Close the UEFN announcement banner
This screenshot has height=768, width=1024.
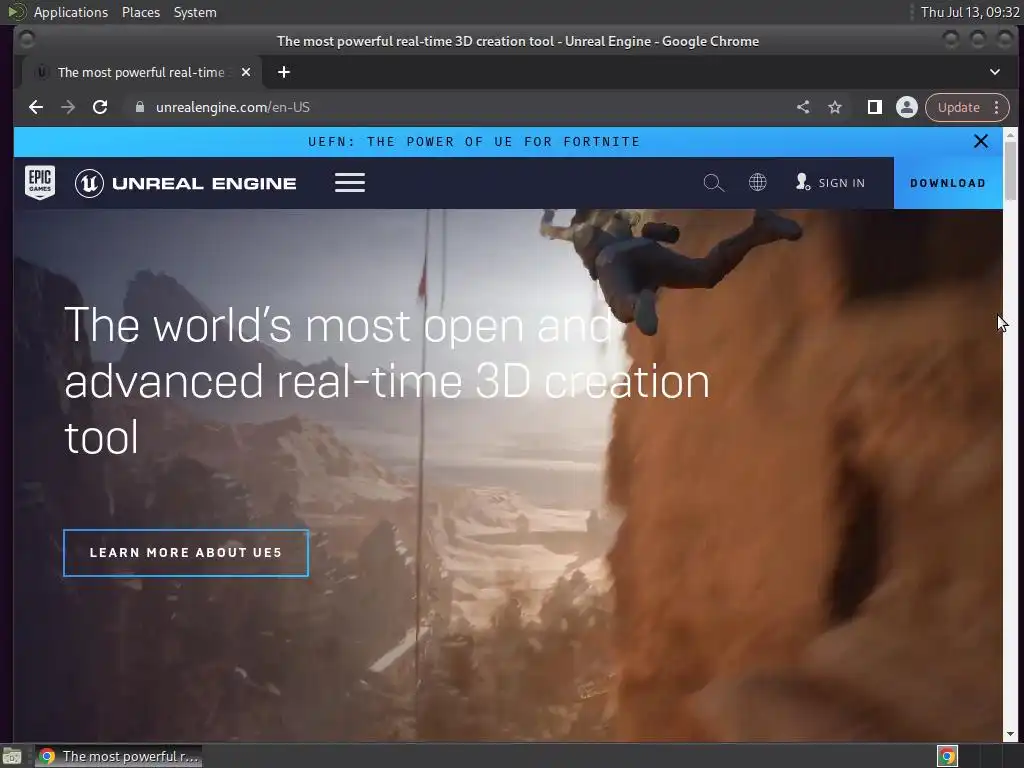point(980,141)
